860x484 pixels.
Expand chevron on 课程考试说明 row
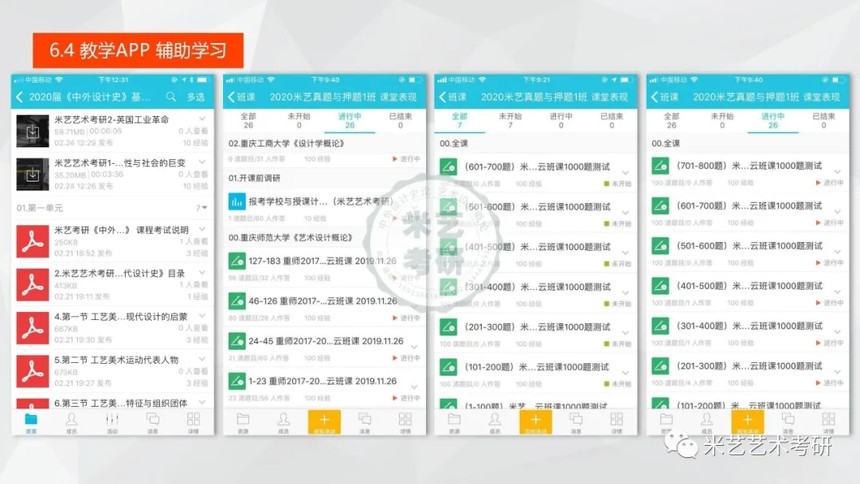click(202, 229)
